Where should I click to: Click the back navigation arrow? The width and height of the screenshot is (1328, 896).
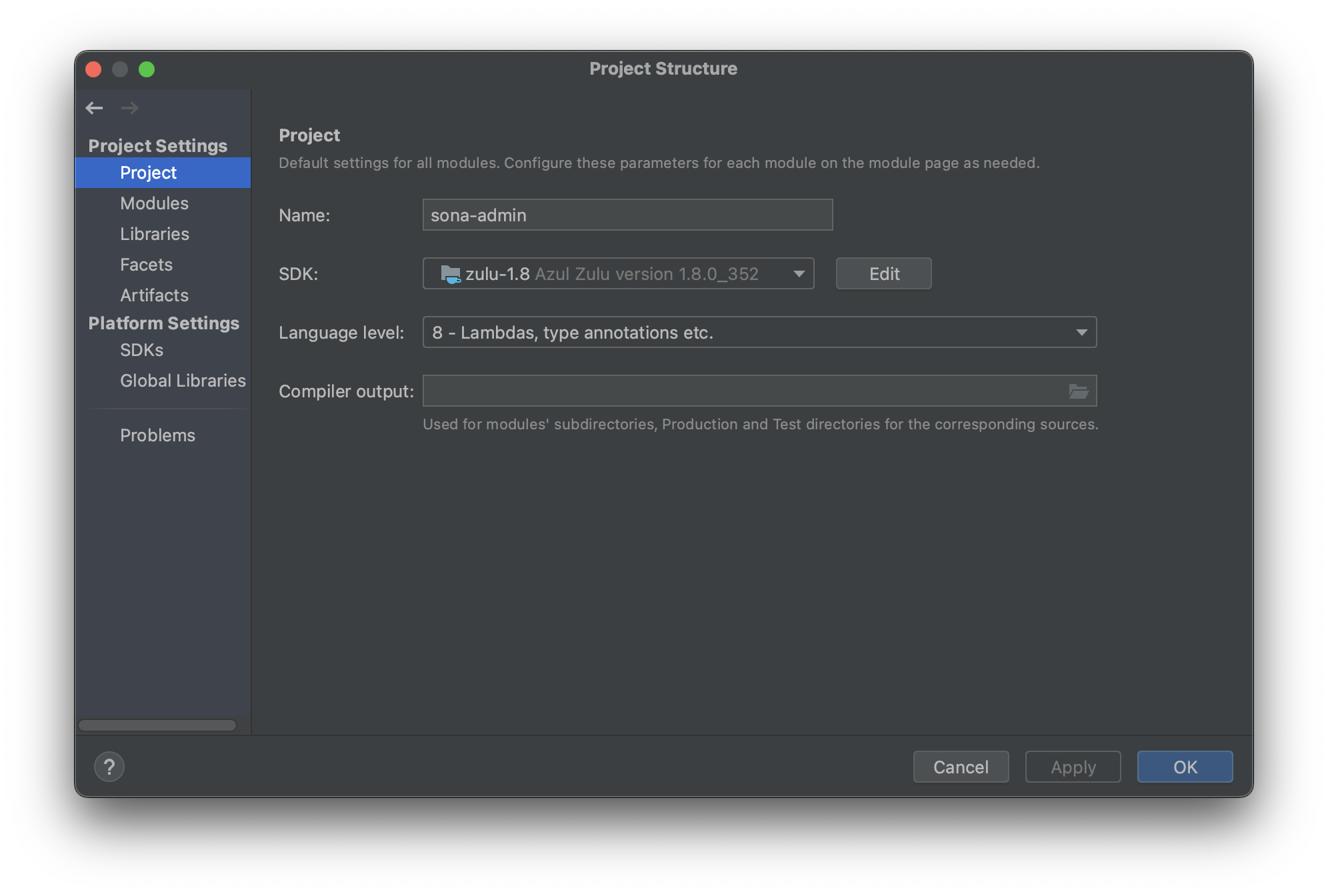94,108
